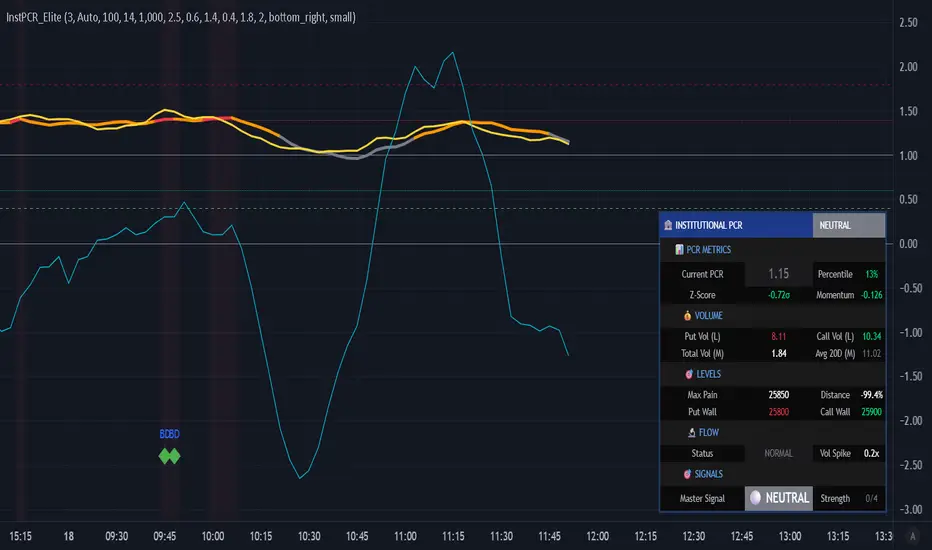The height and width of the screenshot is (550, 932).
Task: Click the white circle in Master Signal
Action: tap(756, 498)
